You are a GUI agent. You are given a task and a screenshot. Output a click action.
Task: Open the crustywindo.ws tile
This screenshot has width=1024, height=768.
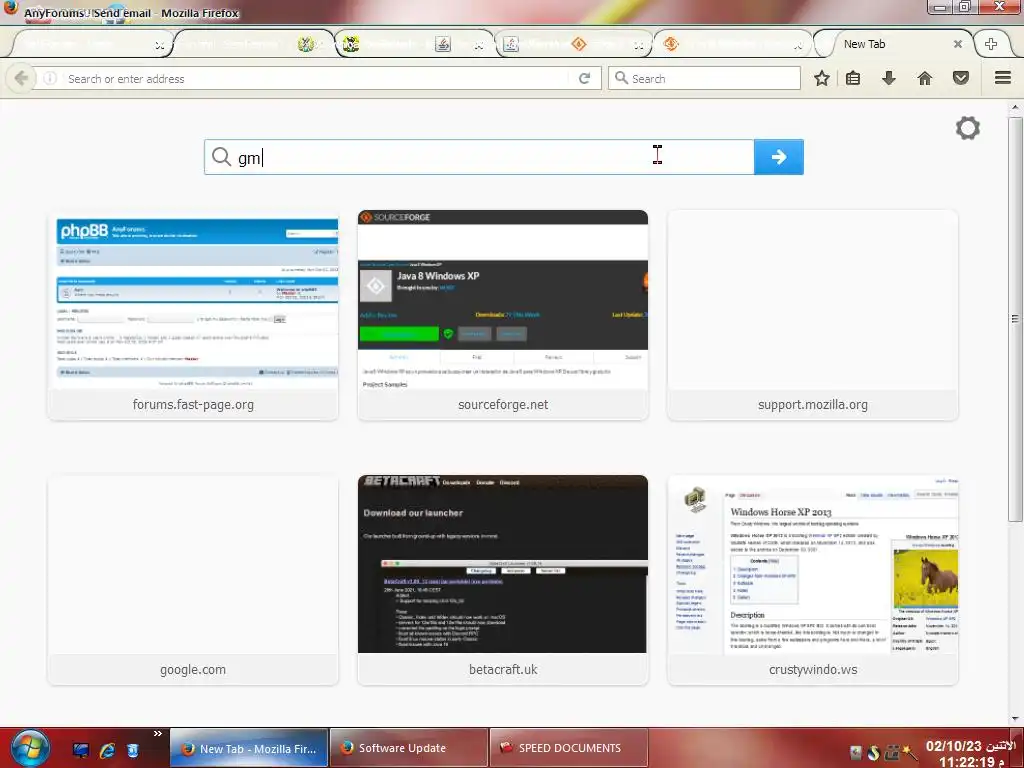point(813,580)
